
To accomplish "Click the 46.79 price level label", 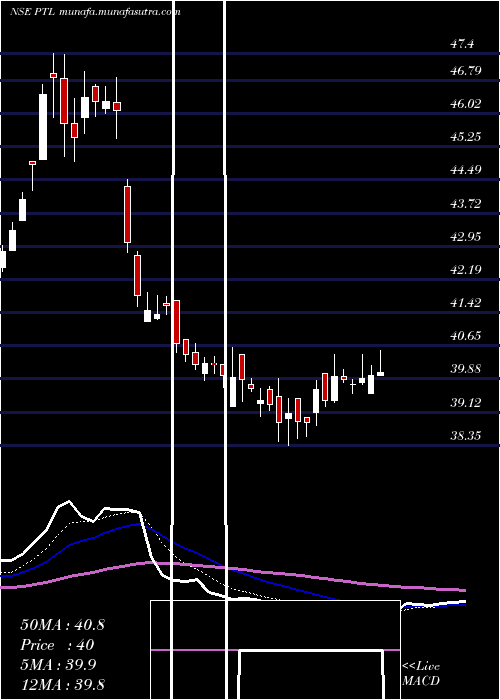I will point(466,70).
